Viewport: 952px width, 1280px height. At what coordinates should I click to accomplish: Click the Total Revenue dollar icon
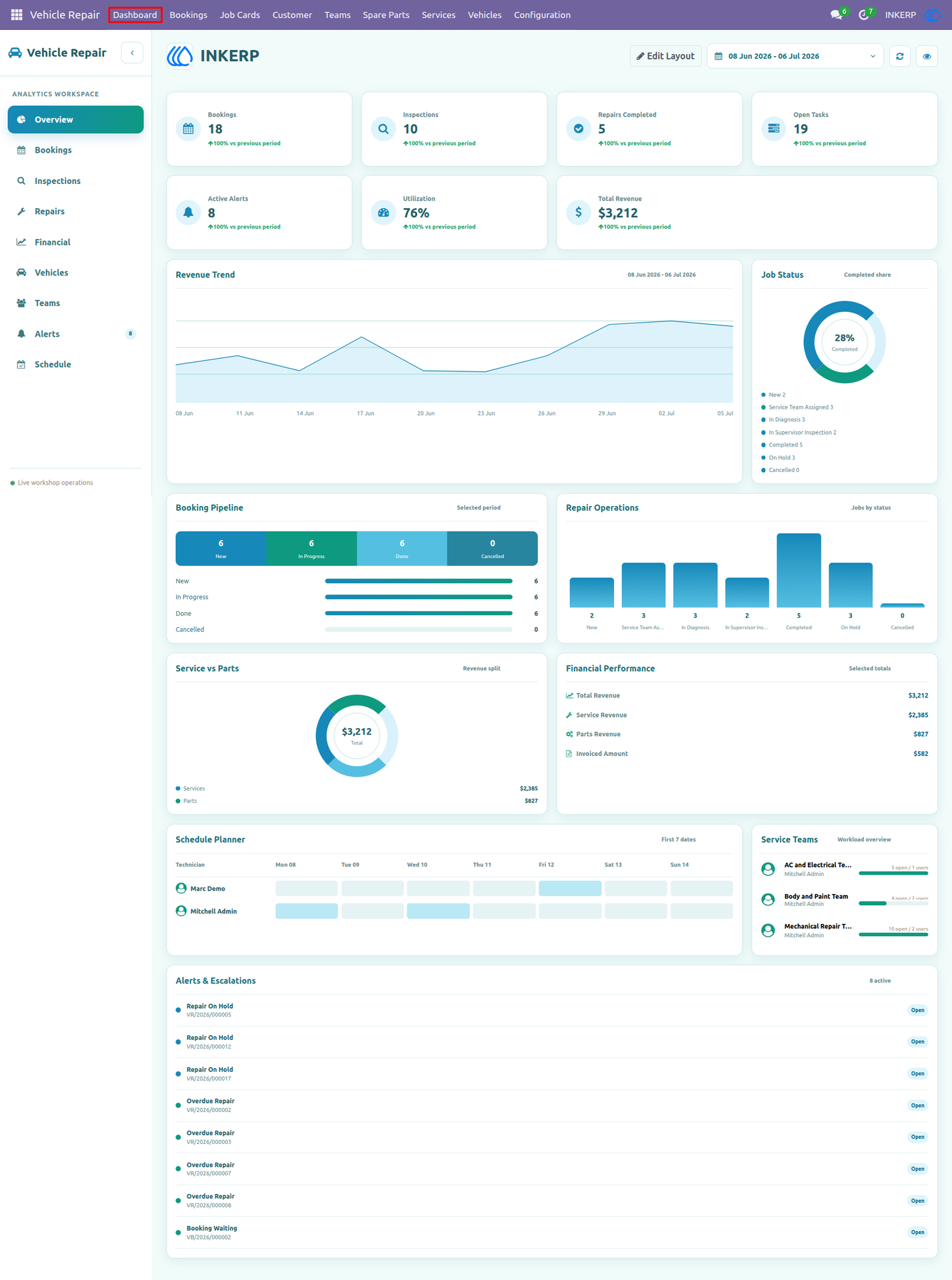pyautogui.click(x=579, y=213)
